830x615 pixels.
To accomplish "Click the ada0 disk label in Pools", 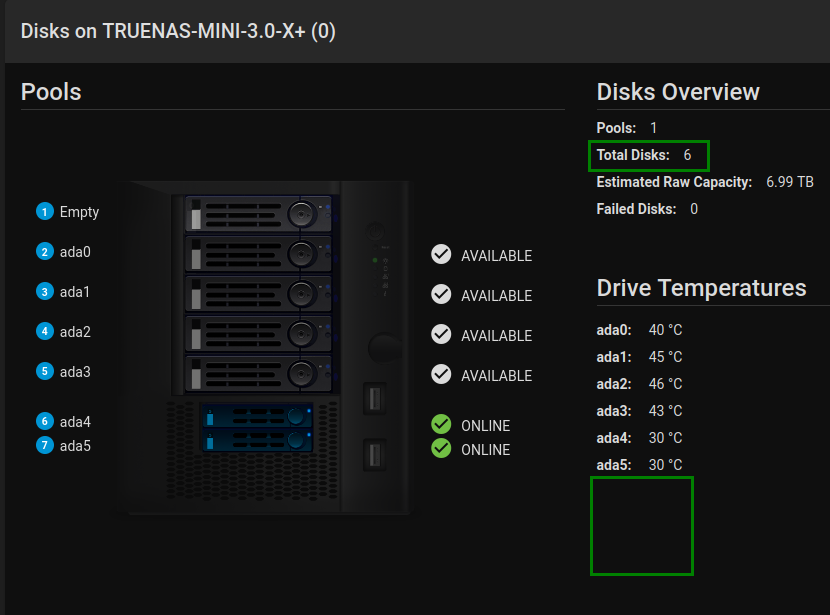I will click(75, 252).
